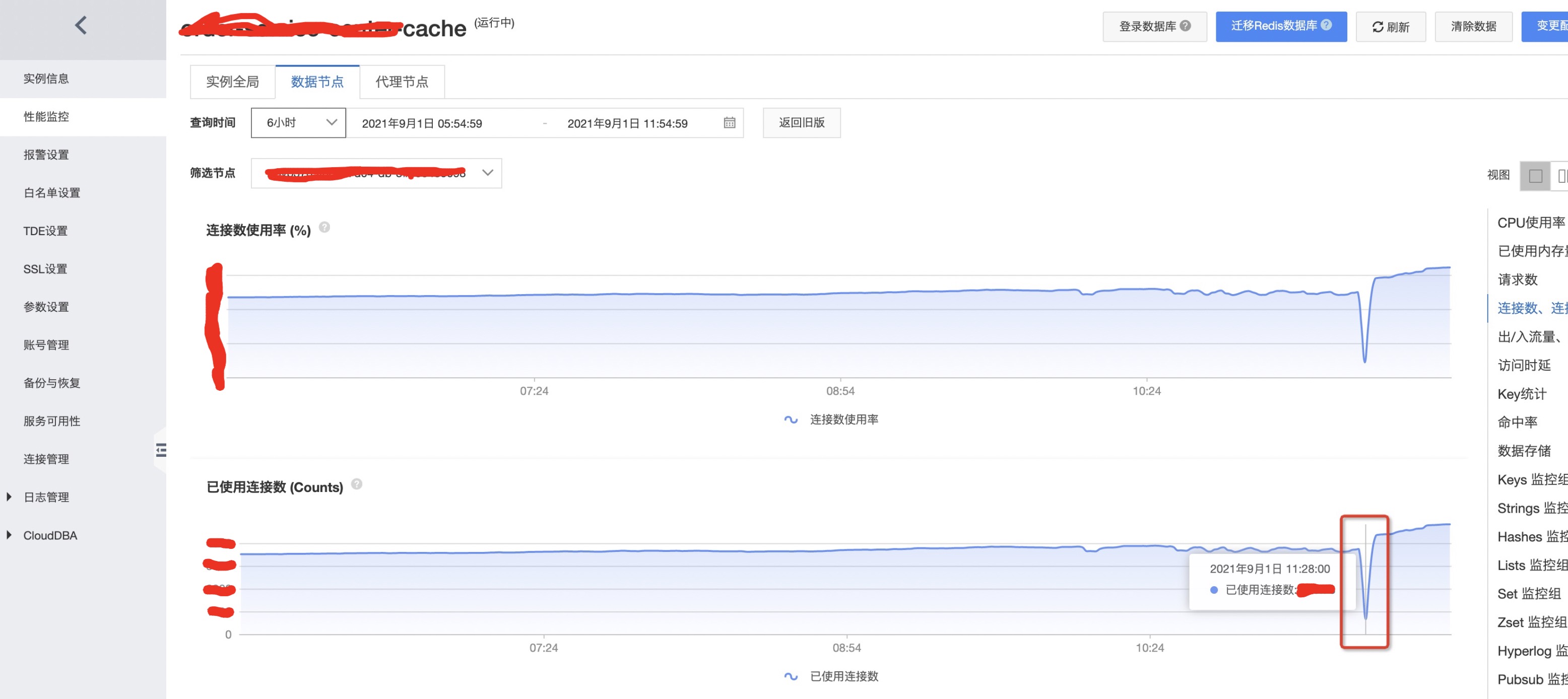Expand the 日志管理 sidebar group
The image size is (1568, 699).
(9, 497)
